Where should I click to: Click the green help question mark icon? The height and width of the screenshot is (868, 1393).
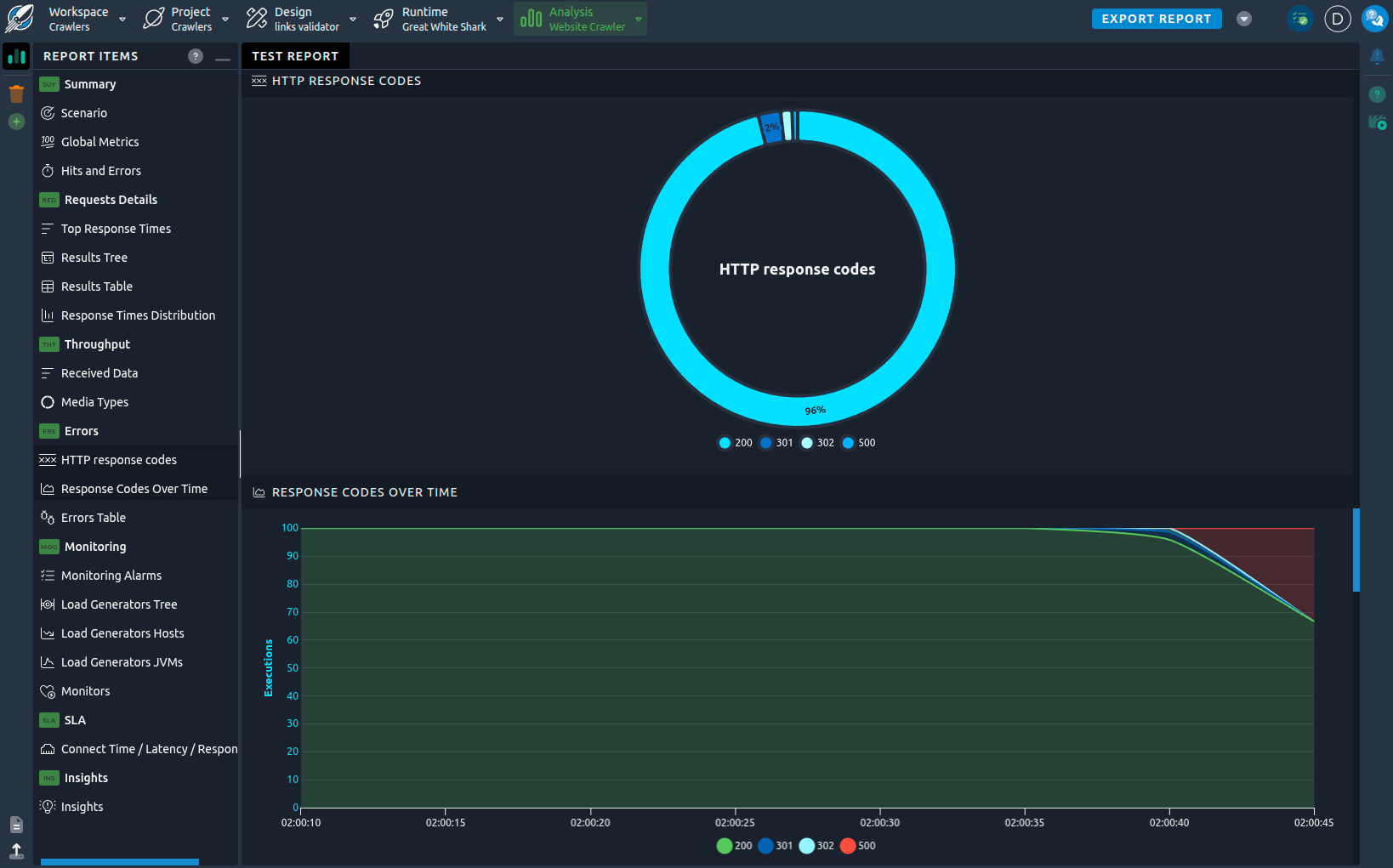(x=1378, y=94)
